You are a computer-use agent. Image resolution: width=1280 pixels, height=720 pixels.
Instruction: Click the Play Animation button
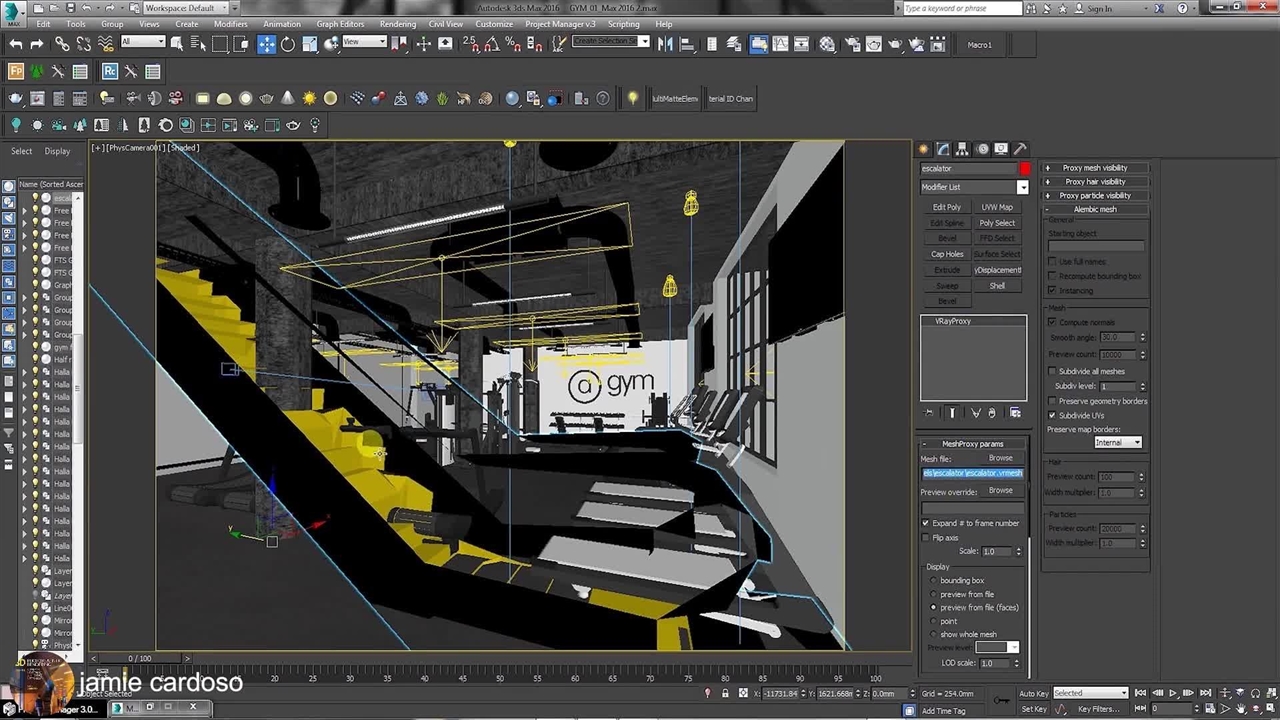[x=1173, y=693]
